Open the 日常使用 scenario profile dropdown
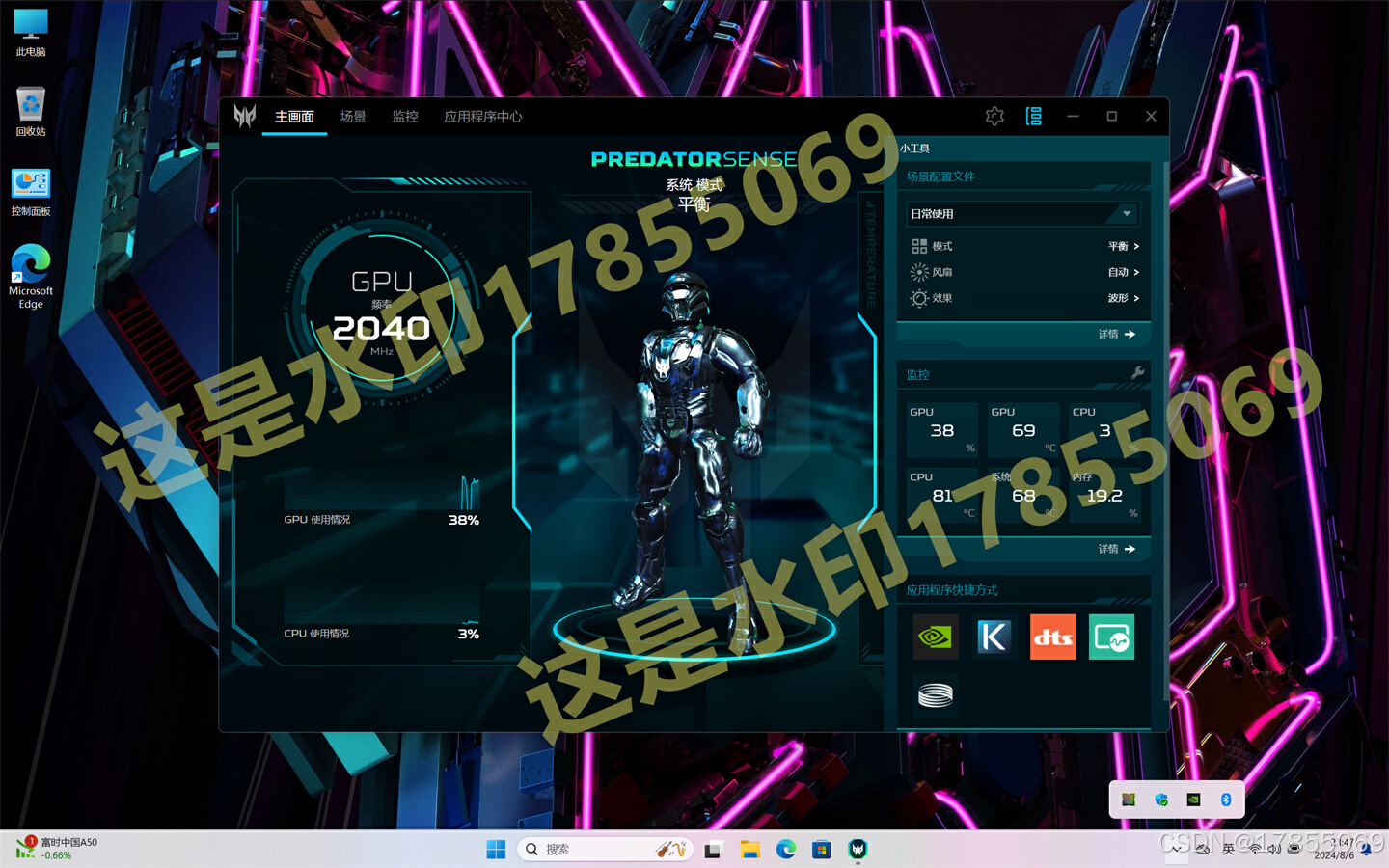Screen dimensions: 1389x868 point(1023,213)
